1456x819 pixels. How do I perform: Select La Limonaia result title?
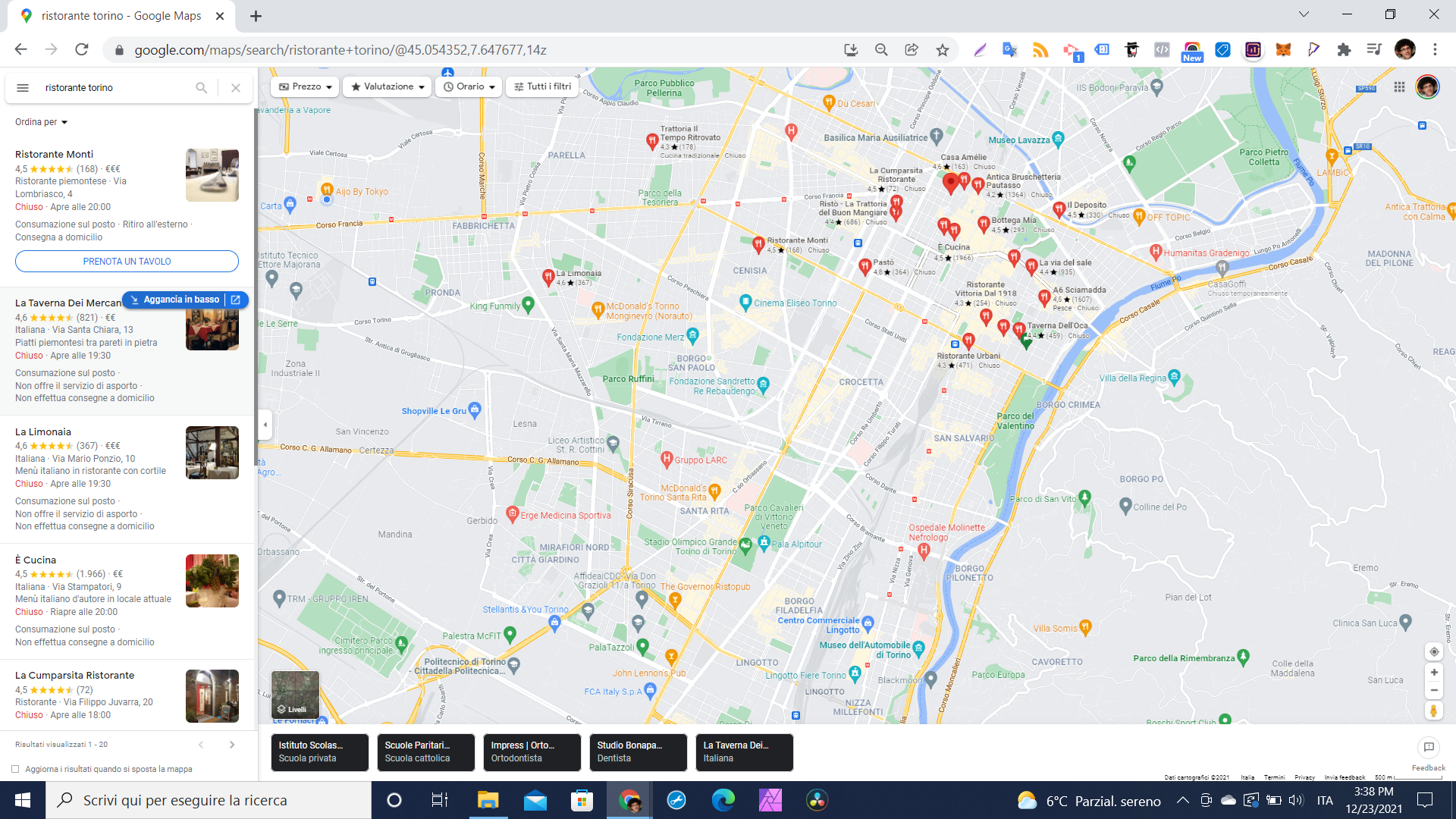point(43,432)
